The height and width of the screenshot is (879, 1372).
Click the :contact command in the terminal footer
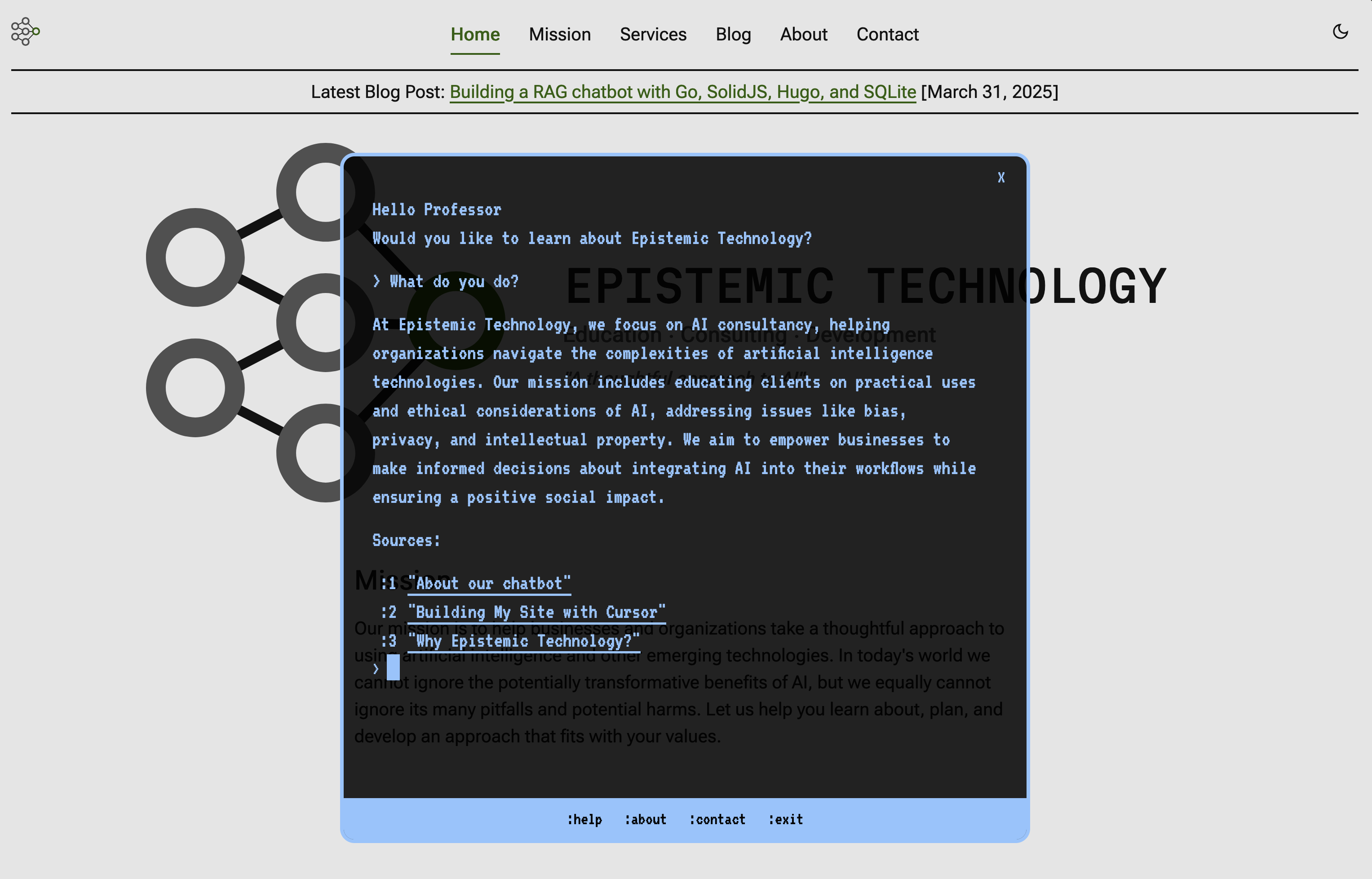[717, 820]
